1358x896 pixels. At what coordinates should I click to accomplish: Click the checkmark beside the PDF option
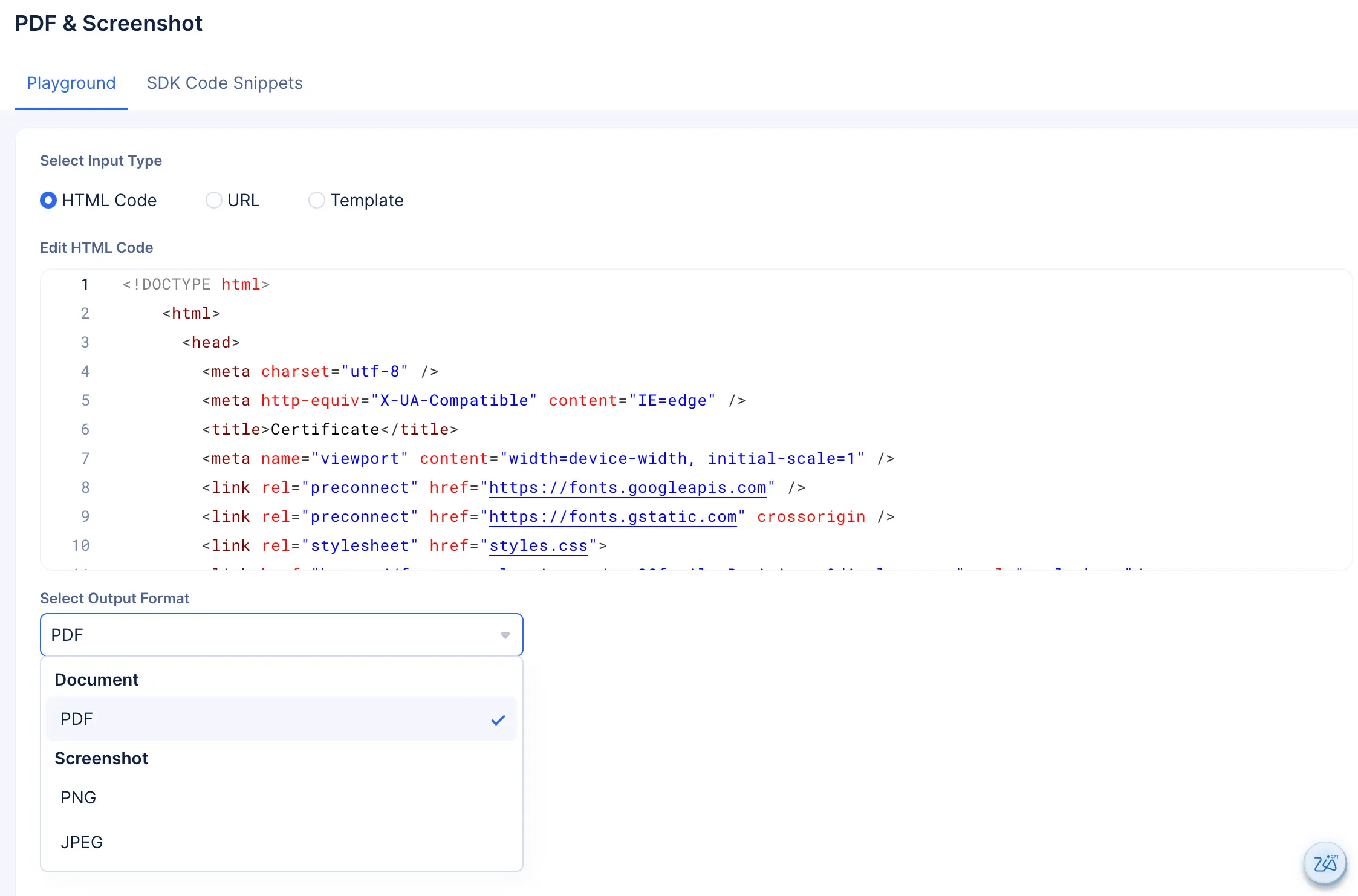[498, 719]
